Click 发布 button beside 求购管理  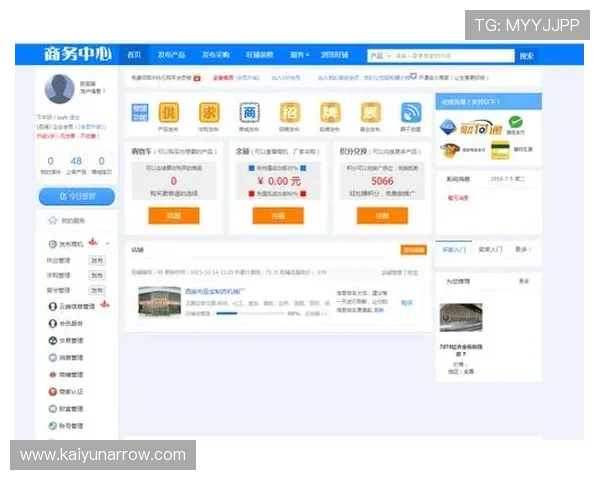[97, 275]
